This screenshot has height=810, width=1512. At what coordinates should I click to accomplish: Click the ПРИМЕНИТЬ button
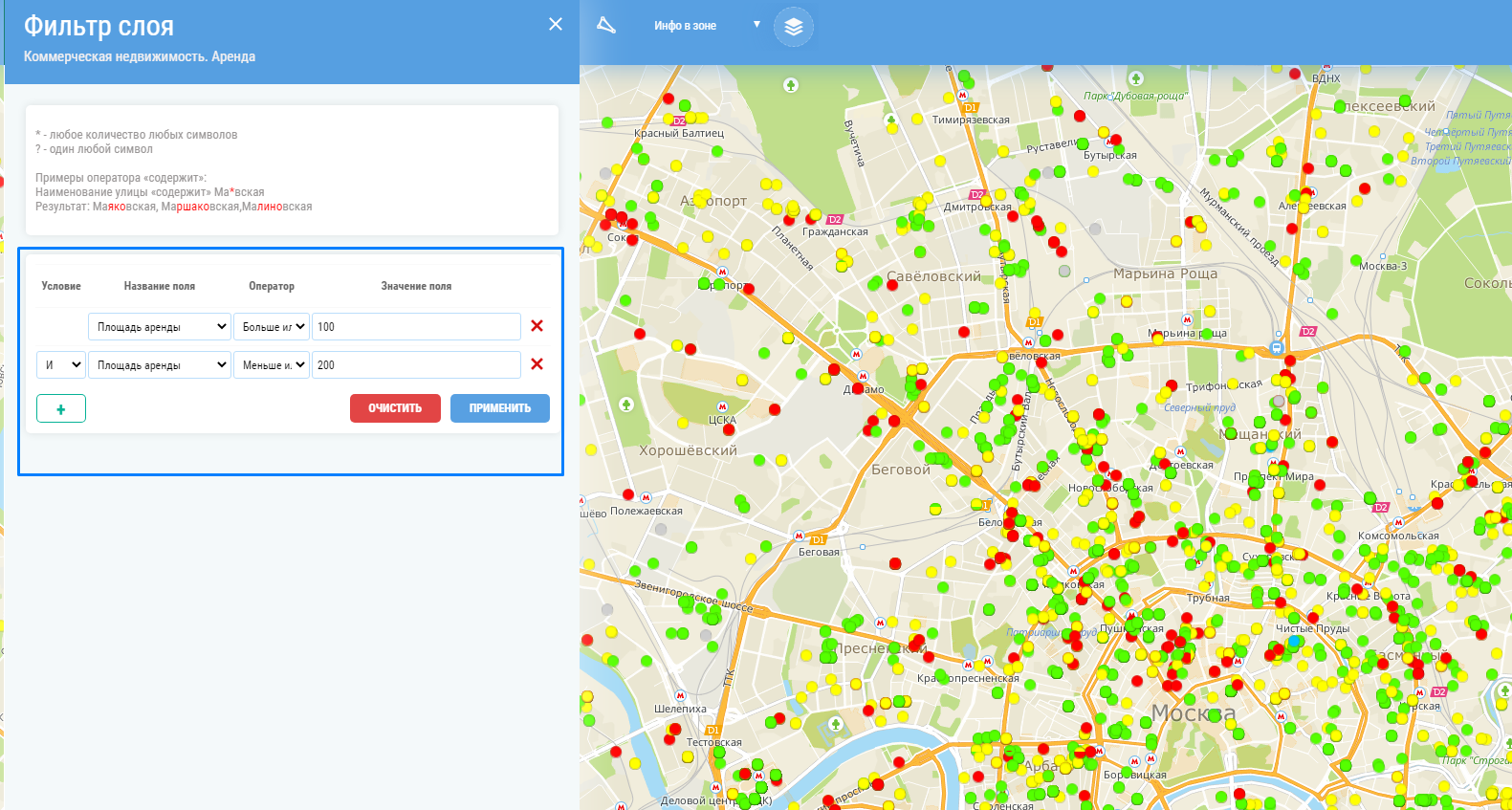pos(500,408)
